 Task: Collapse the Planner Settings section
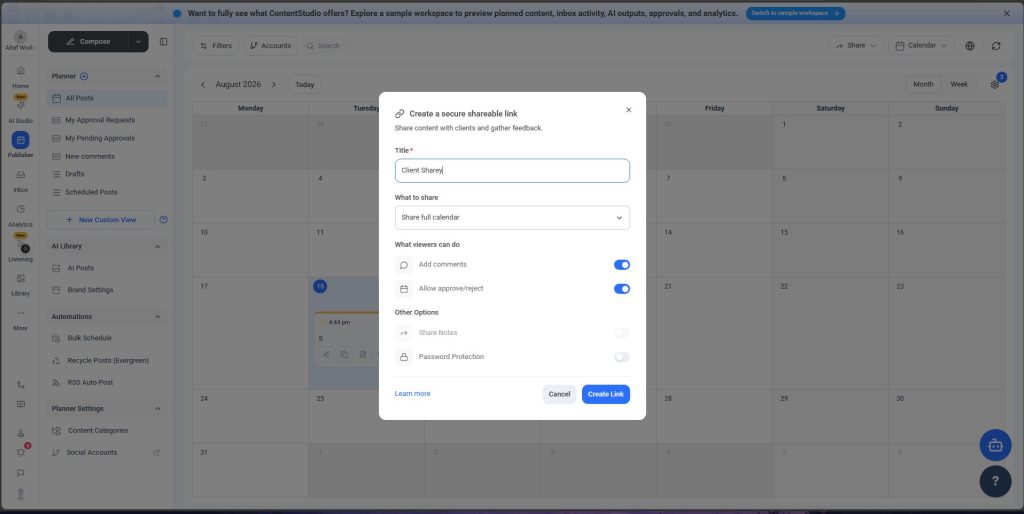click(157, 409)
